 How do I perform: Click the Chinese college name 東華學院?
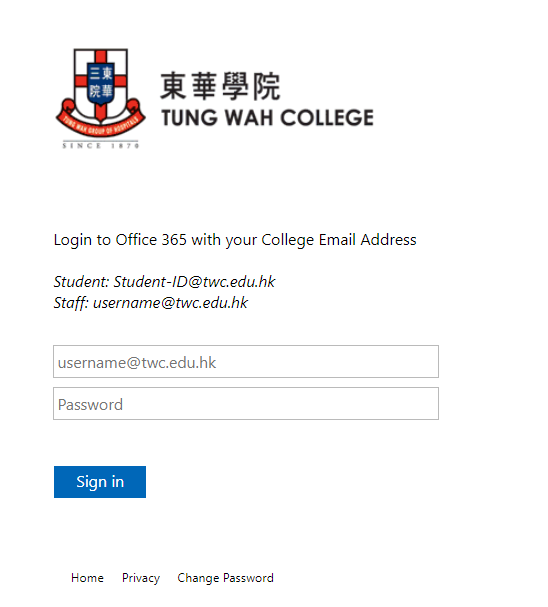(x=220, y=86)
